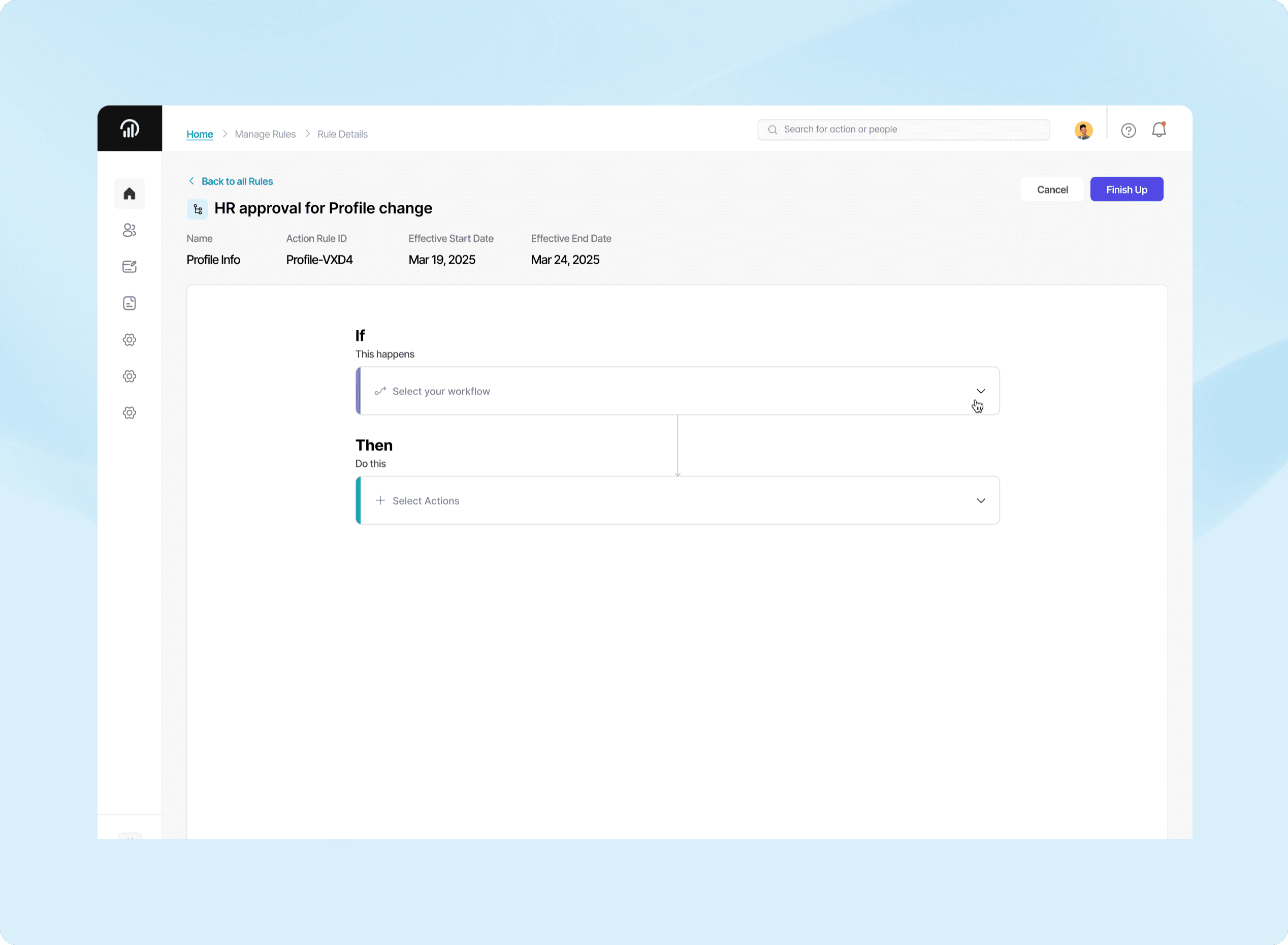
Task: Go to the Home breadcrumb link
Action: pyautogui.click(x=200, y=134)
